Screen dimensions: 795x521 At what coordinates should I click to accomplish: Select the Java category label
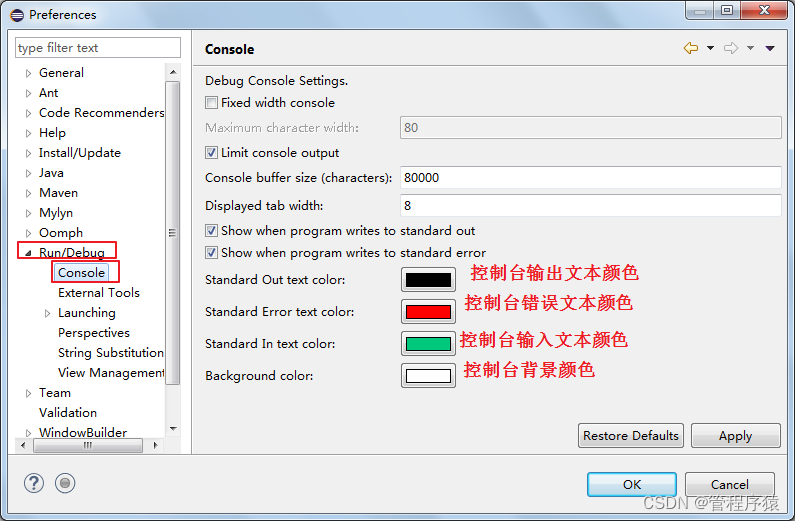(51, 173)
